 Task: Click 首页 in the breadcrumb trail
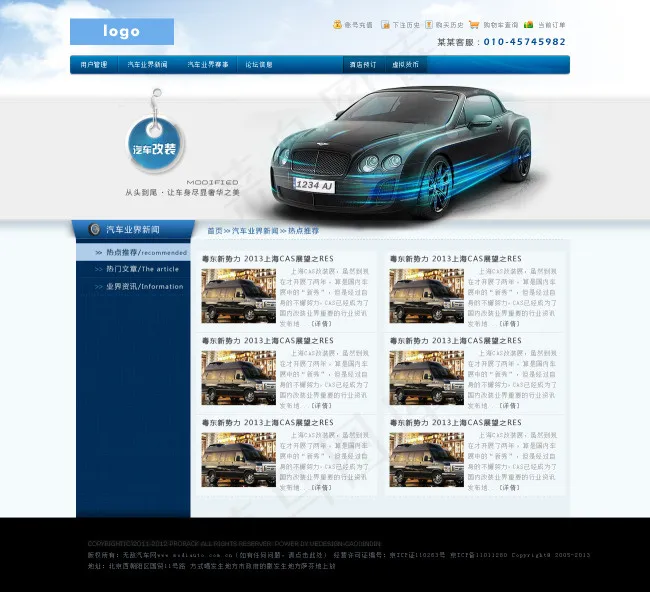click(214, 231)
